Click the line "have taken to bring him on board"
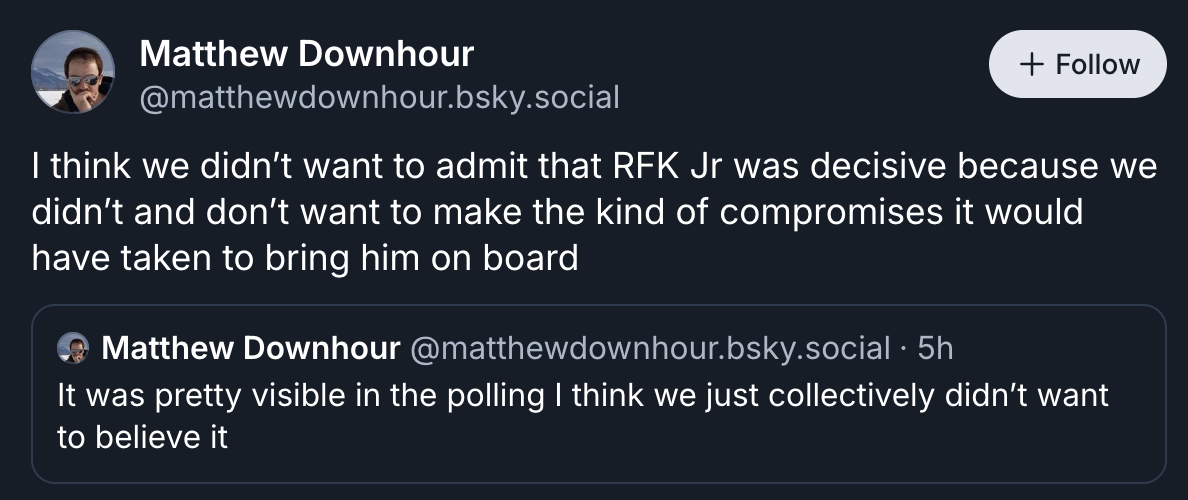Viewport: 1188px width, 500px height. (x=305, y=258)
